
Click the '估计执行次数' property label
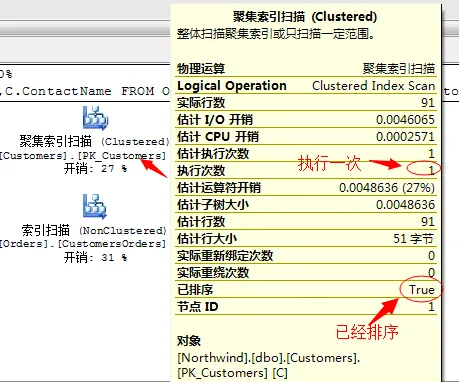(213, 154)
